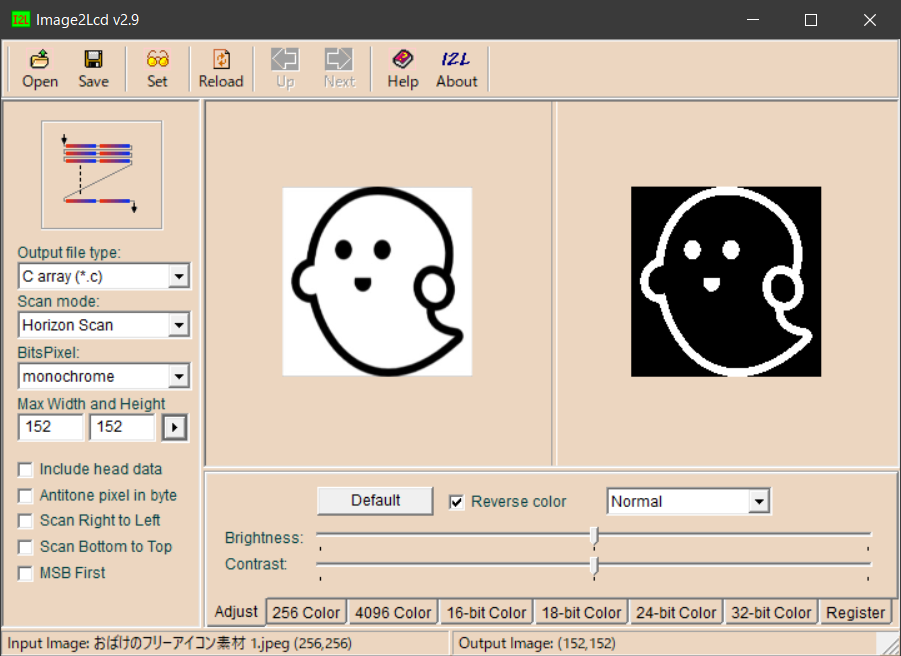This screenshot has width=901, height=656.
Task: Click the Image2Lcd app icon in title bar
Action: click(x=21, y=20)
